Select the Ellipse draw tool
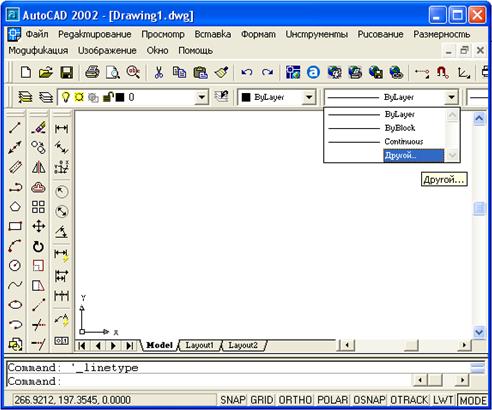492x410 pixels. coord(15,305)
